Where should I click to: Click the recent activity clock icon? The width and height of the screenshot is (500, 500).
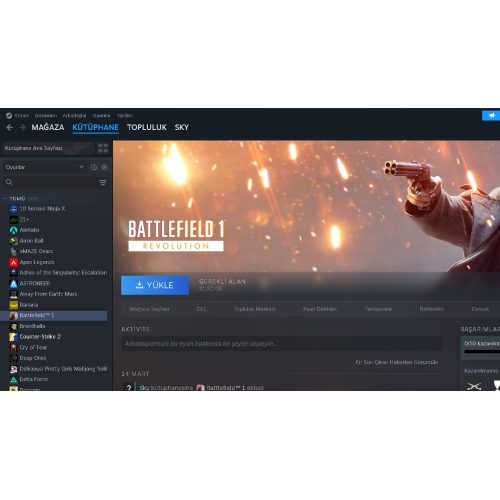pos(94,167)
